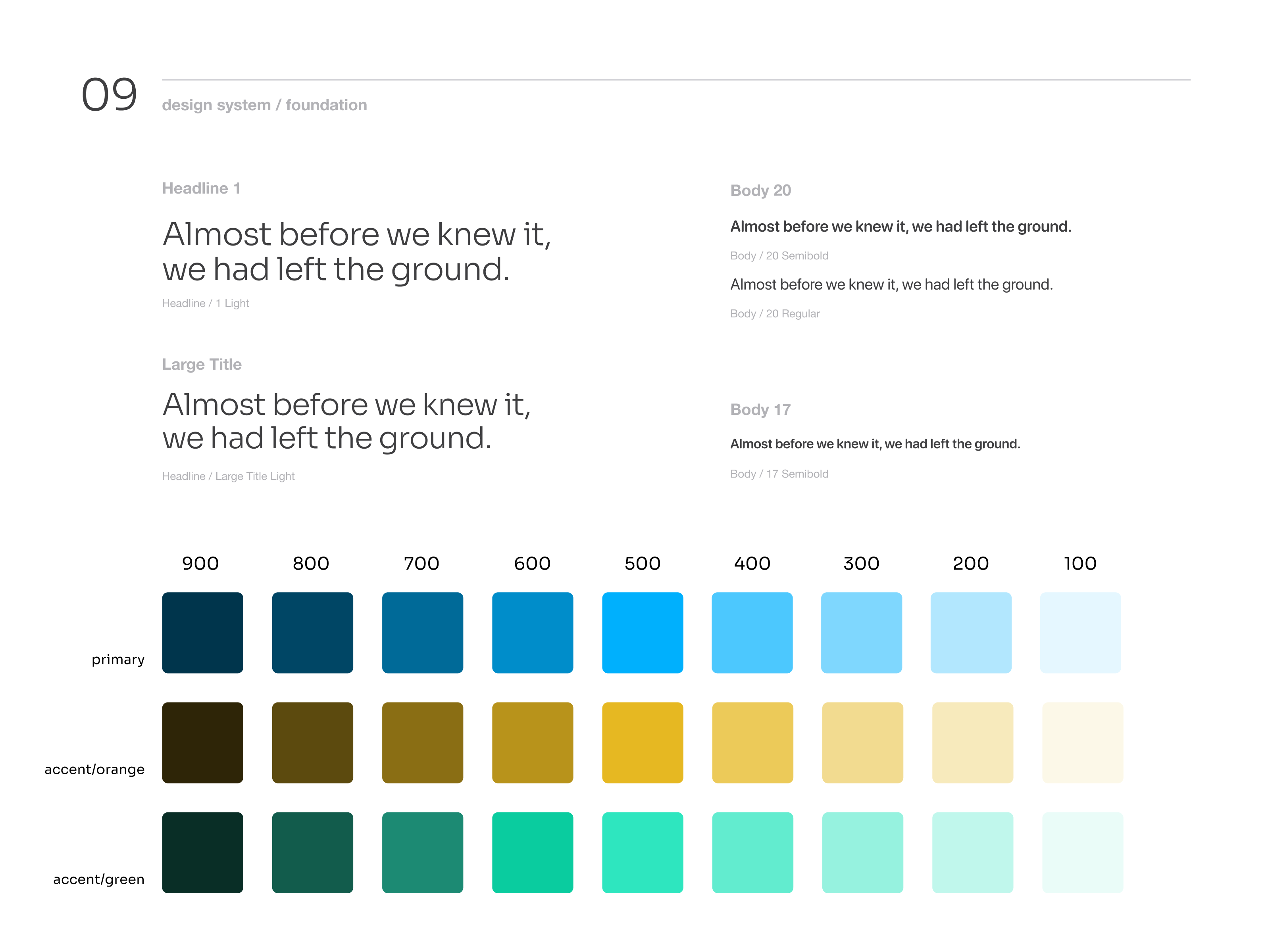The width and height of the screenshot is (1270, 952).
Task: Click the Body 20 Regular sample sentence
Action: (x=892, y=285)
